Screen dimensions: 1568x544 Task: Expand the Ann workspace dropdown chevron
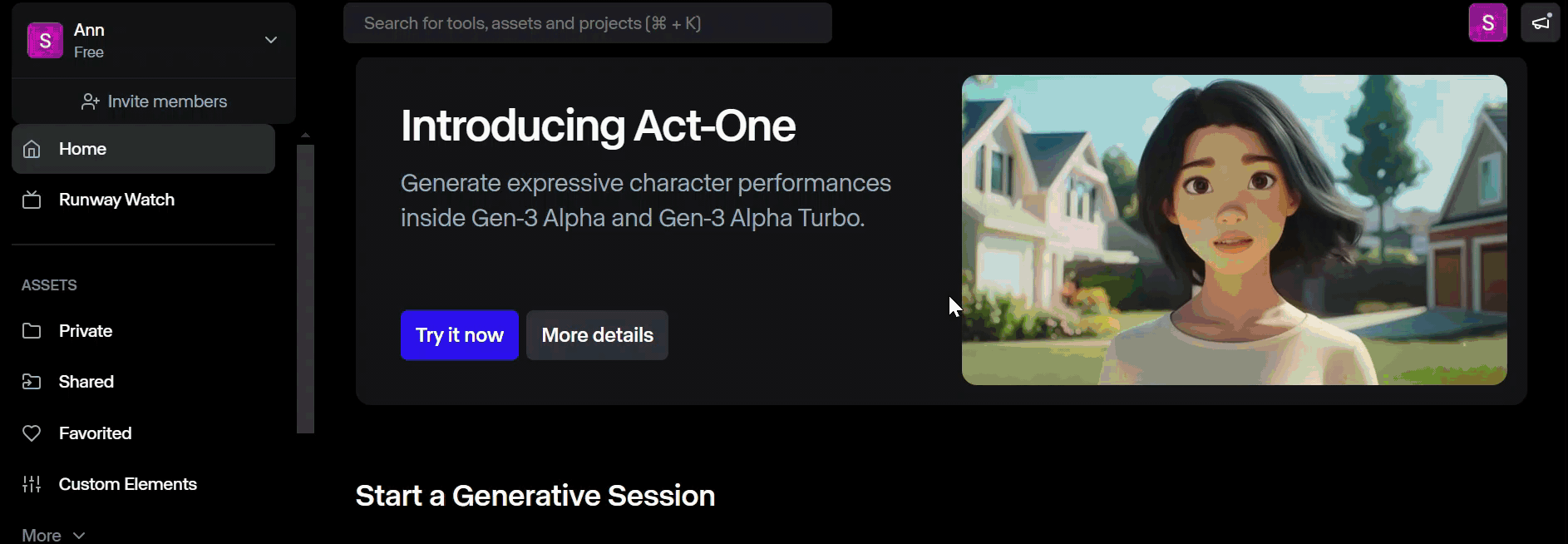[x=270, y=40]
